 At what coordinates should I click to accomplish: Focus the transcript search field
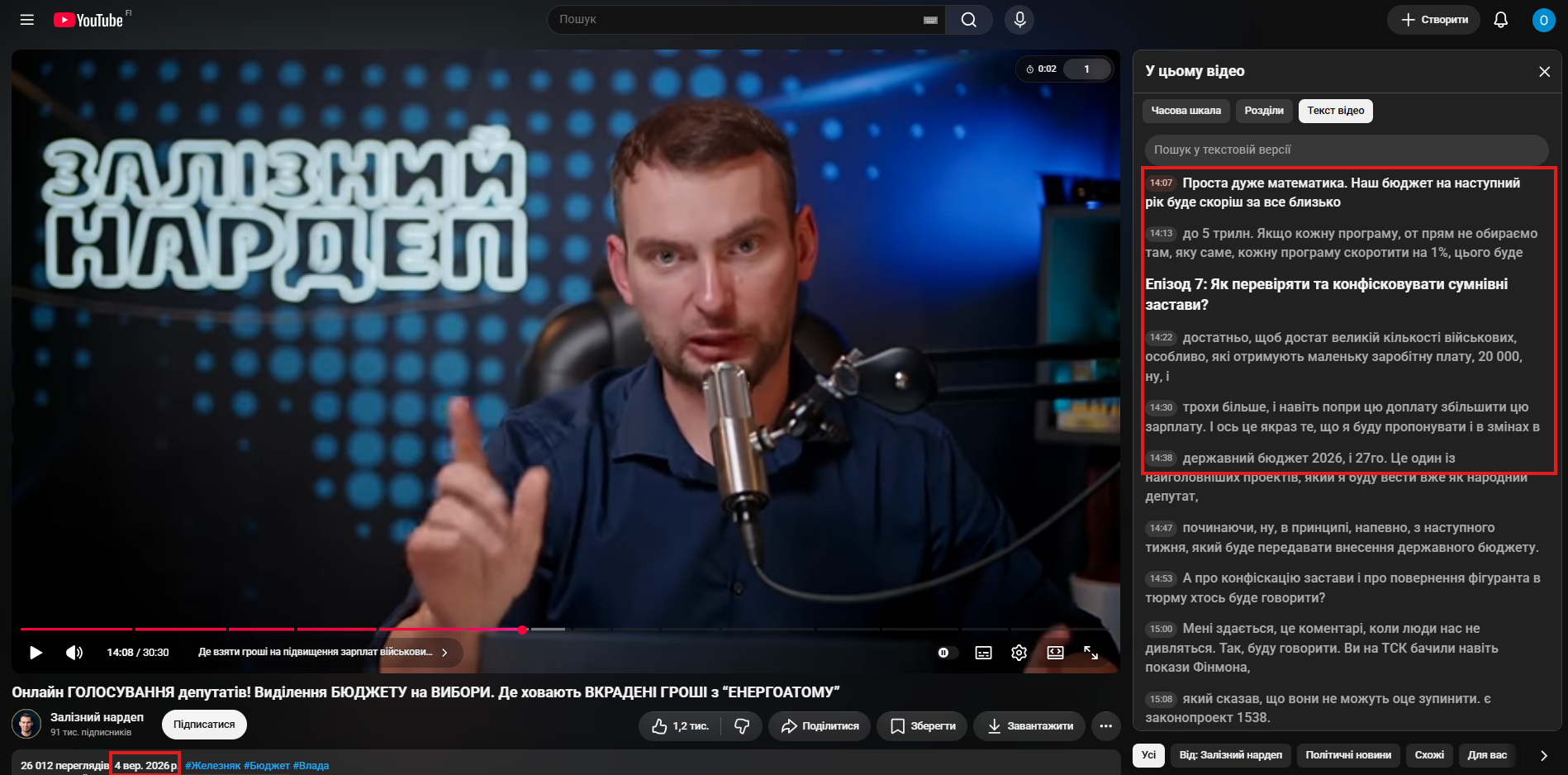click(x=1346, y=150)
